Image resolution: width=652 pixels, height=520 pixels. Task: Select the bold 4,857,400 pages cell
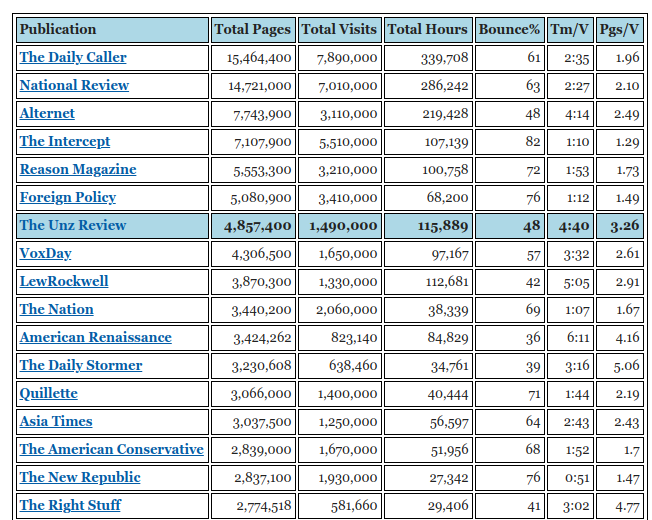(253, 226)
